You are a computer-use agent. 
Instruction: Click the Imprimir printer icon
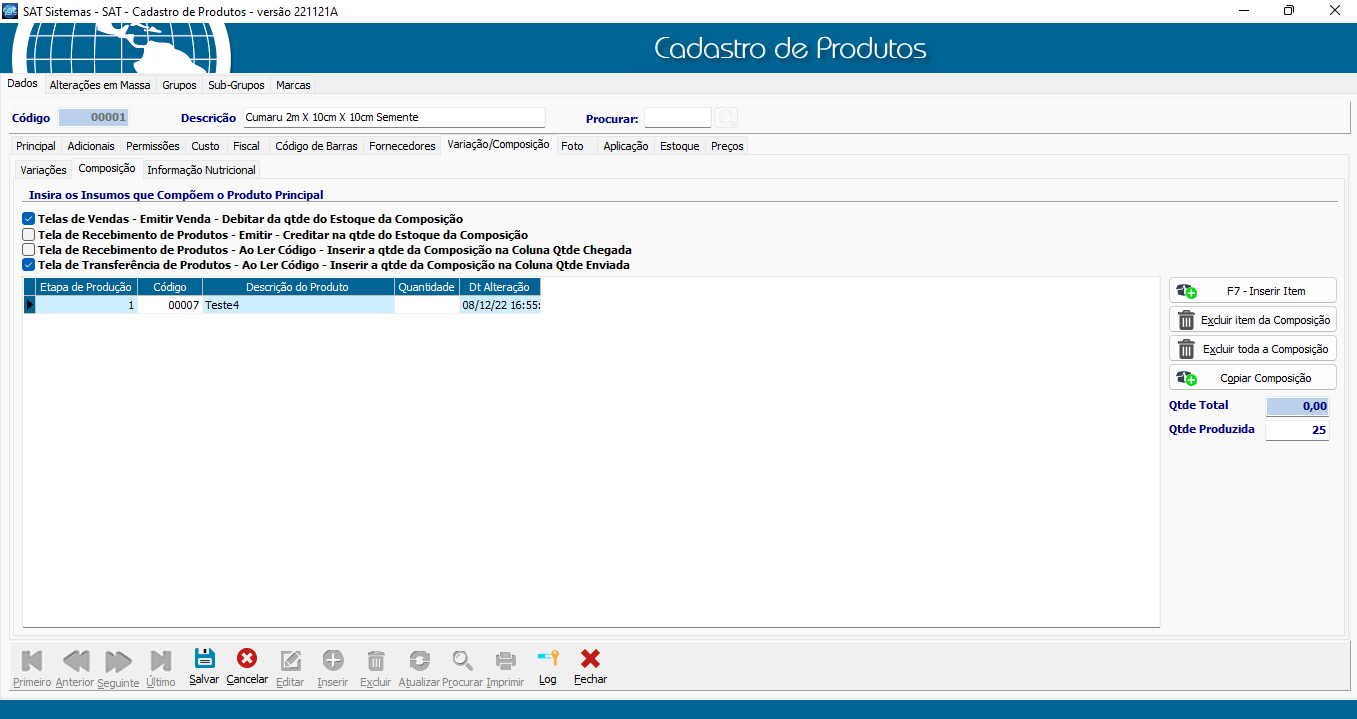(505, 660)
